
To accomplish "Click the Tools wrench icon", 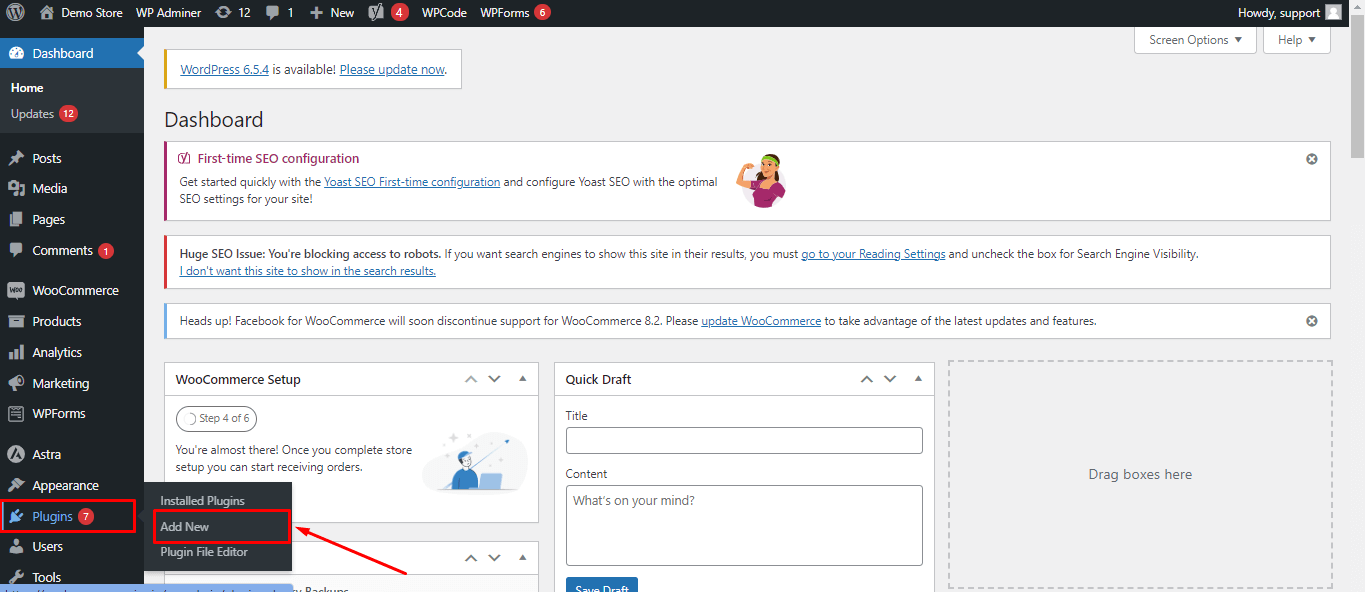I will point(16,577).
